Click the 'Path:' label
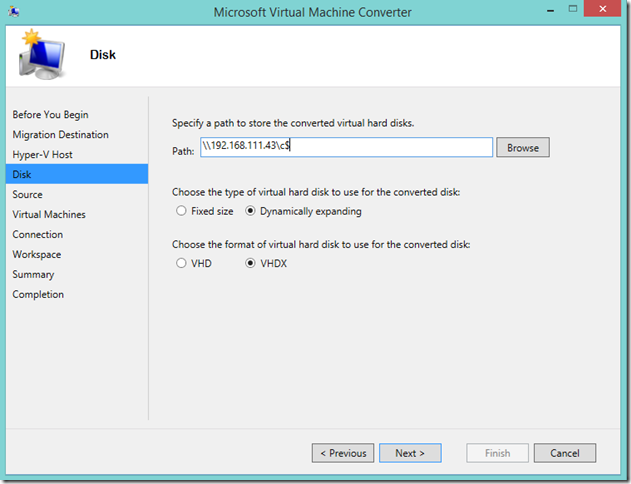 [x=183, y=151]
